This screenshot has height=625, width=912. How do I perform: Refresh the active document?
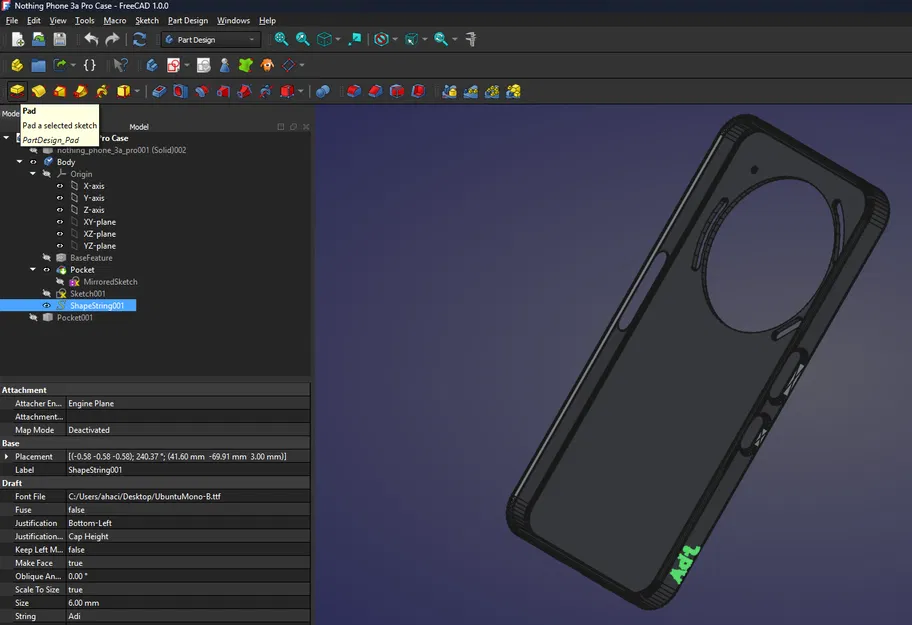tap(138, 39)
